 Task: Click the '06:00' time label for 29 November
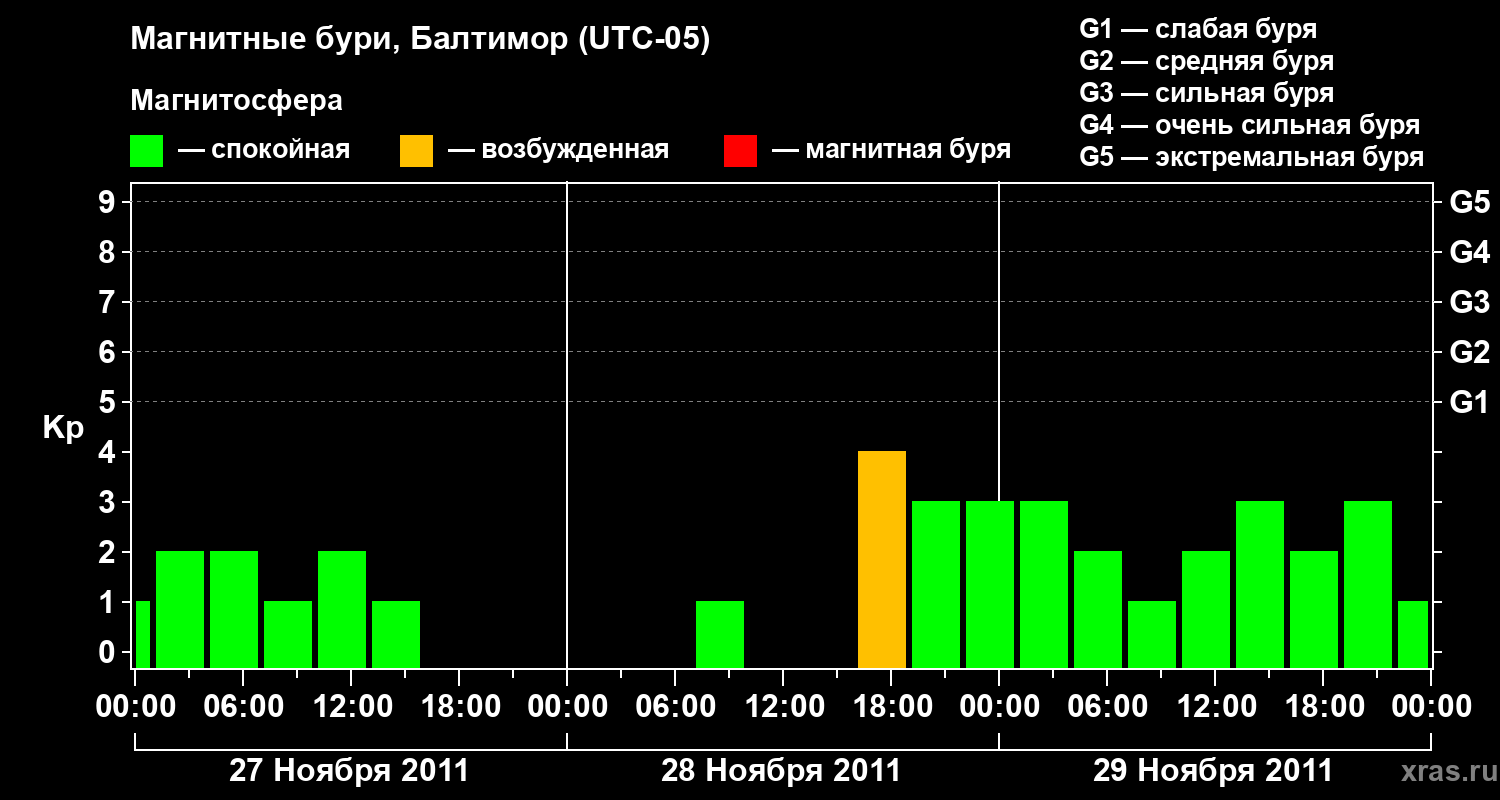pos(1108,707)
